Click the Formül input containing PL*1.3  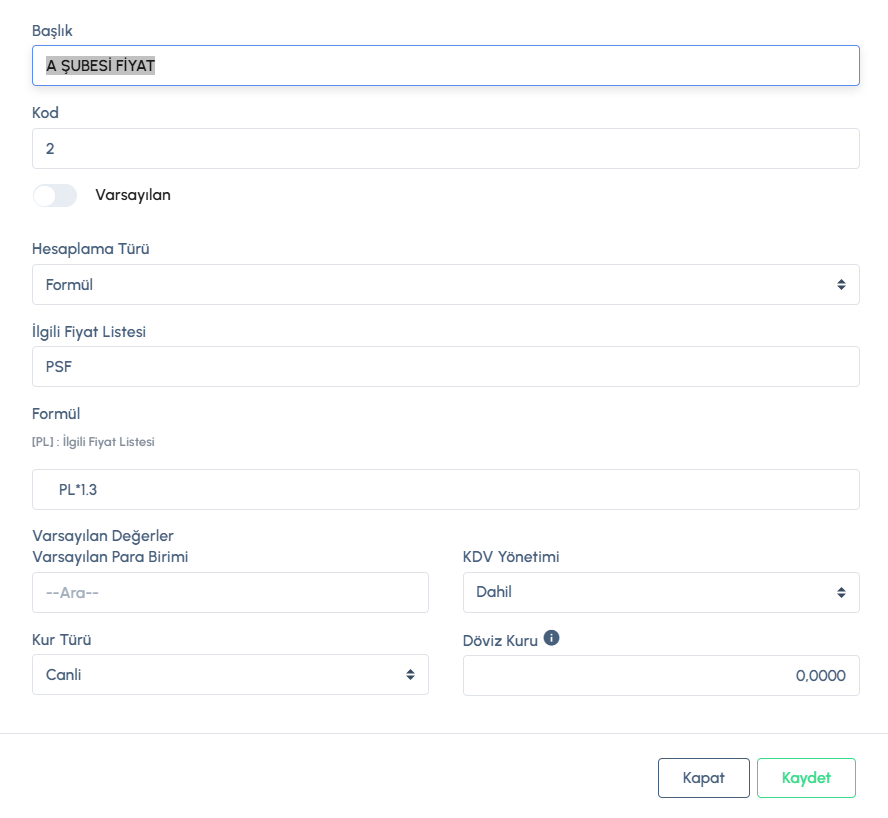coord(445,490)
